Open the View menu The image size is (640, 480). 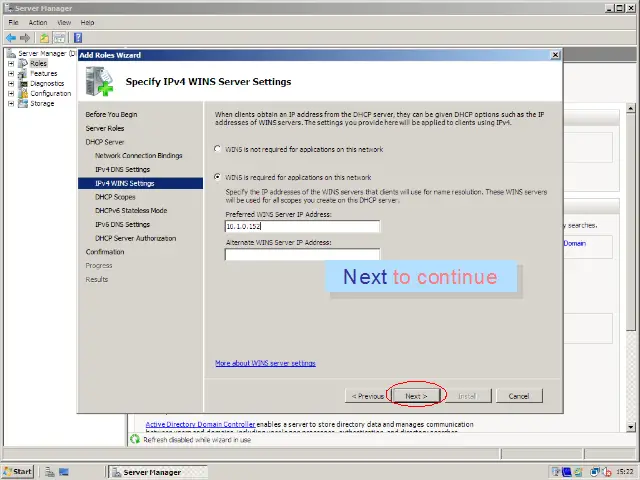(x=64, y=22)
